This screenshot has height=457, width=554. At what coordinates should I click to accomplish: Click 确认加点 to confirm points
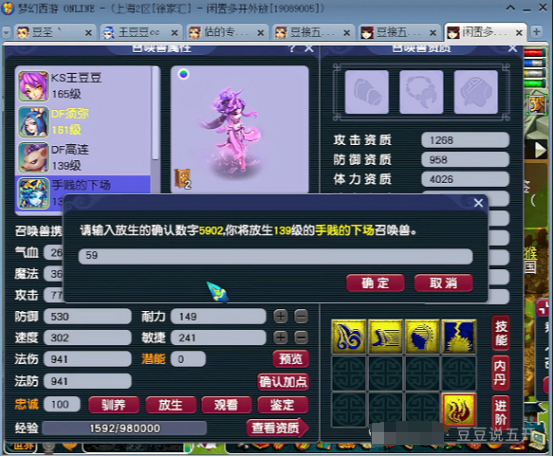point(283,382)
